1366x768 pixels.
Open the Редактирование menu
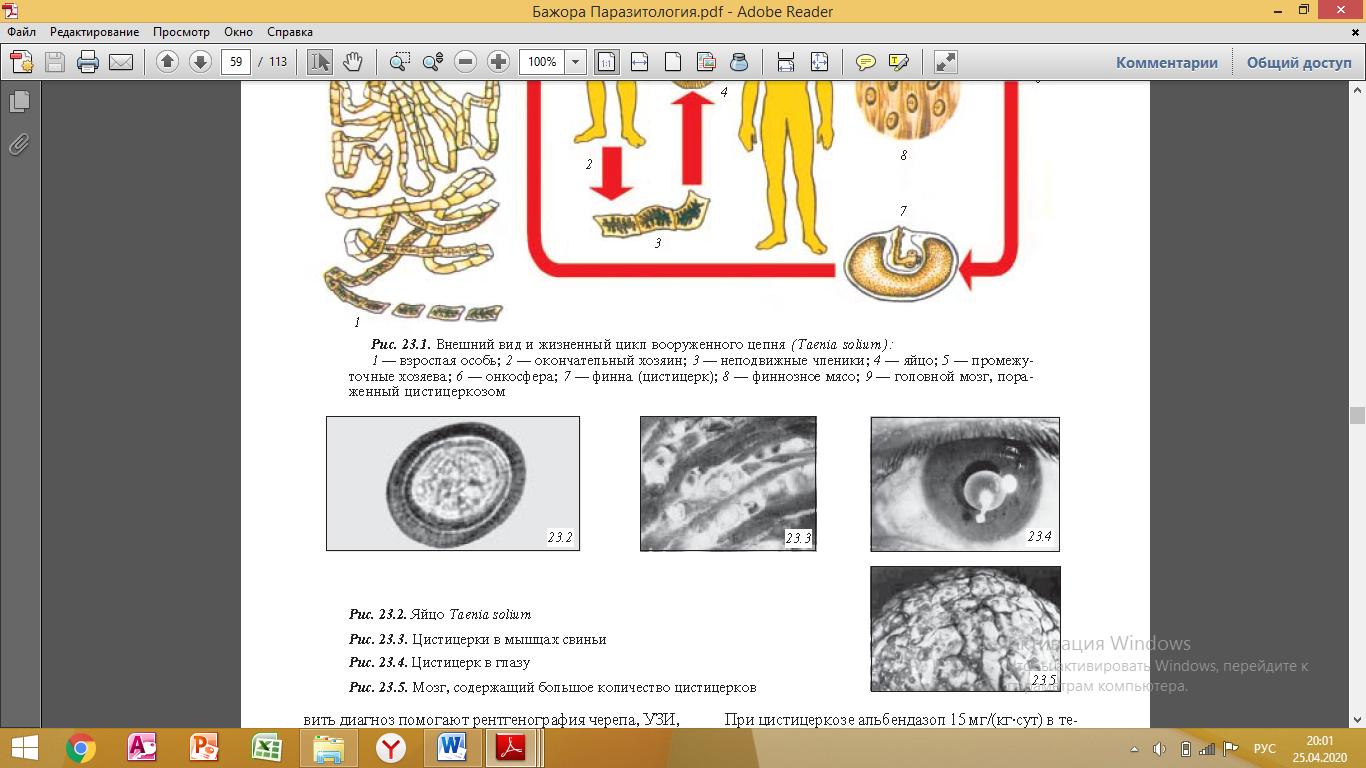[95, 32]
